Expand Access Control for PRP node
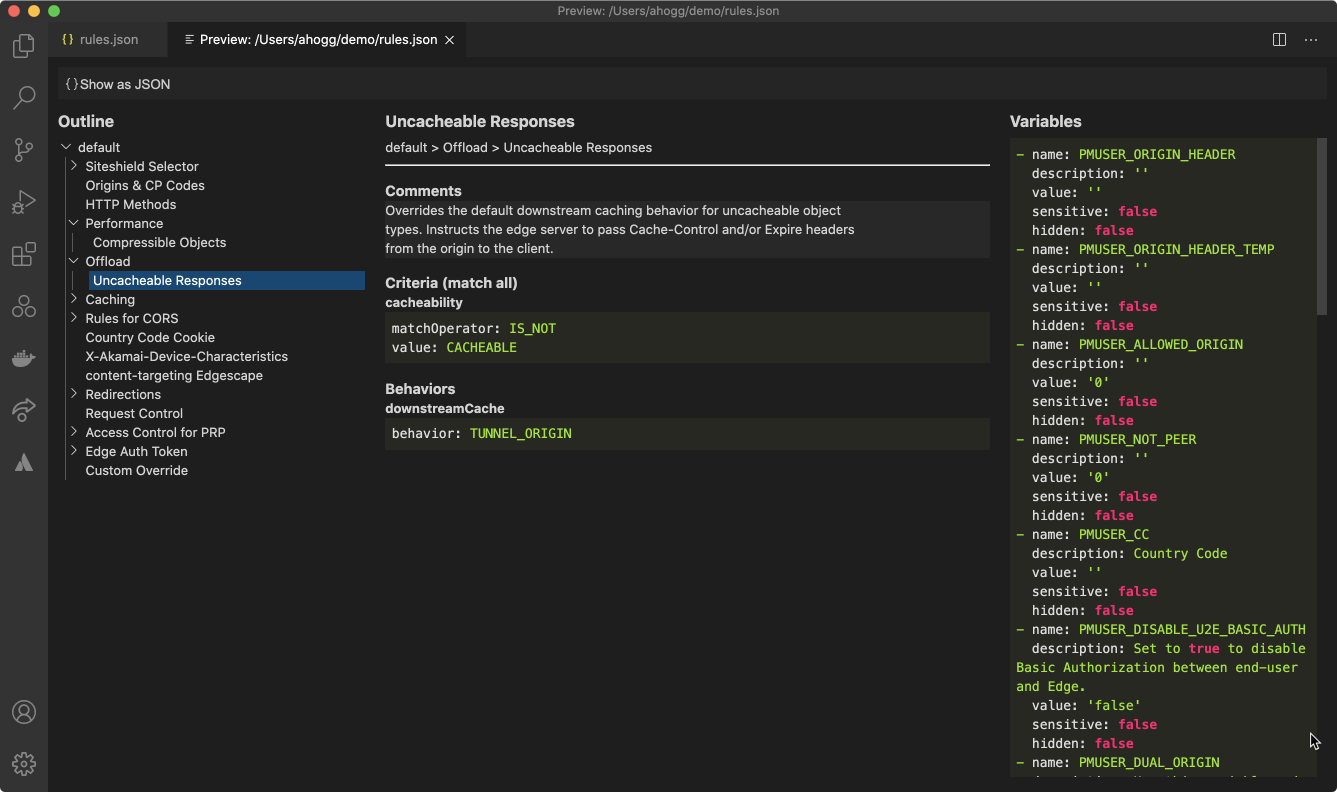1337x792 pixels. [x=74, y=432]
